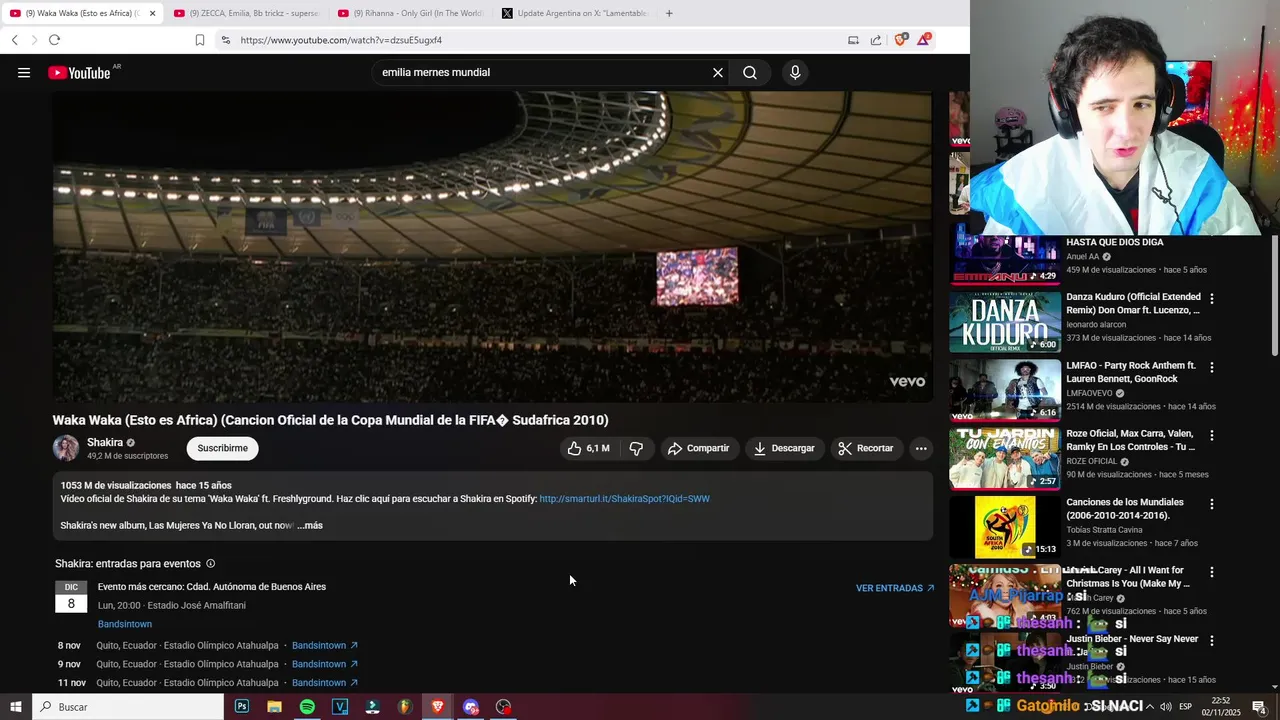The width and height of the screenshot is (1280, 720).
Task: Switch to Rihanna Only Girl tab
Action: point(411,13)
